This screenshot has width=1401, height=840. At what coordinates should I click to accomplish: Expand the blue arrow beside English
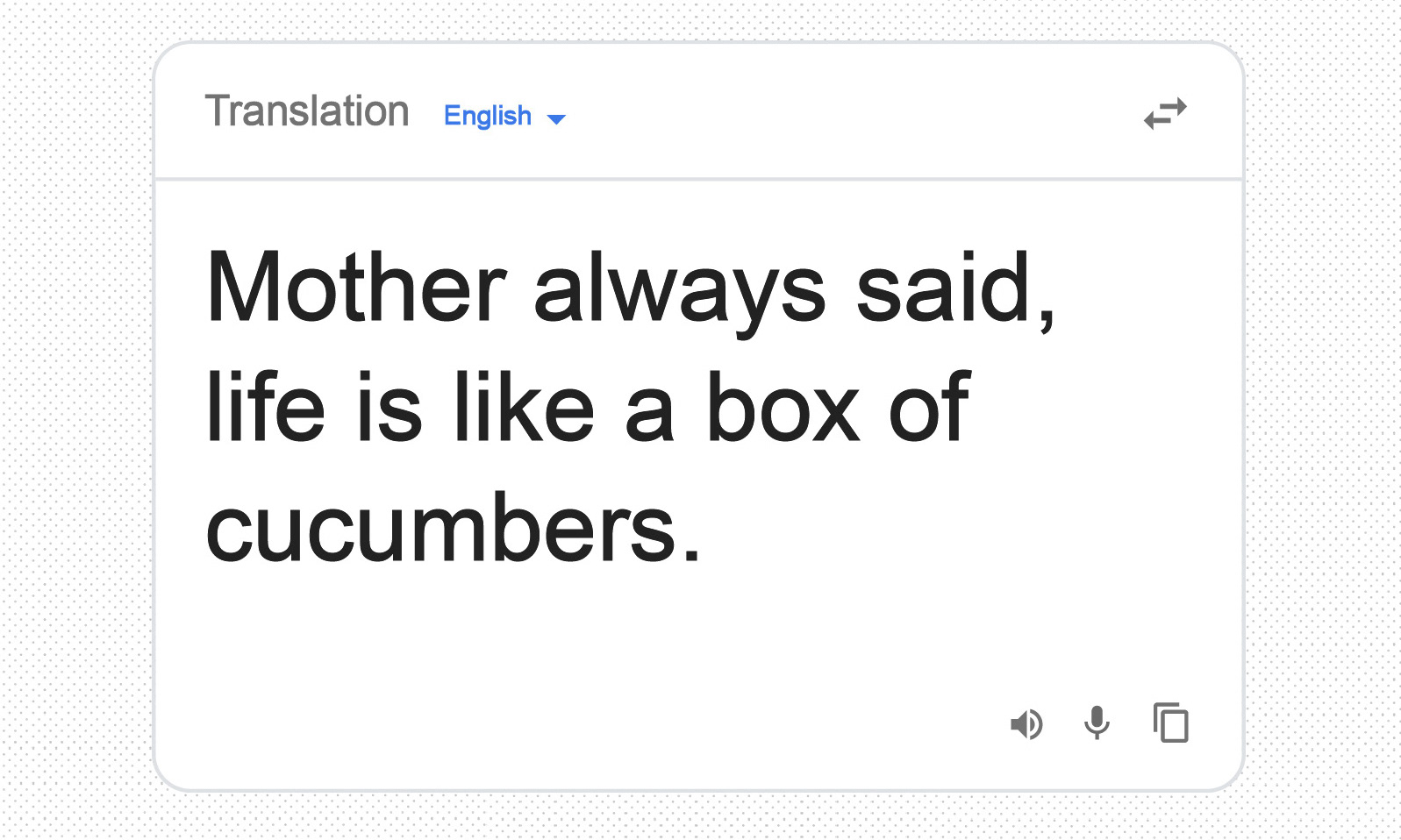click(x=556, y=118)
